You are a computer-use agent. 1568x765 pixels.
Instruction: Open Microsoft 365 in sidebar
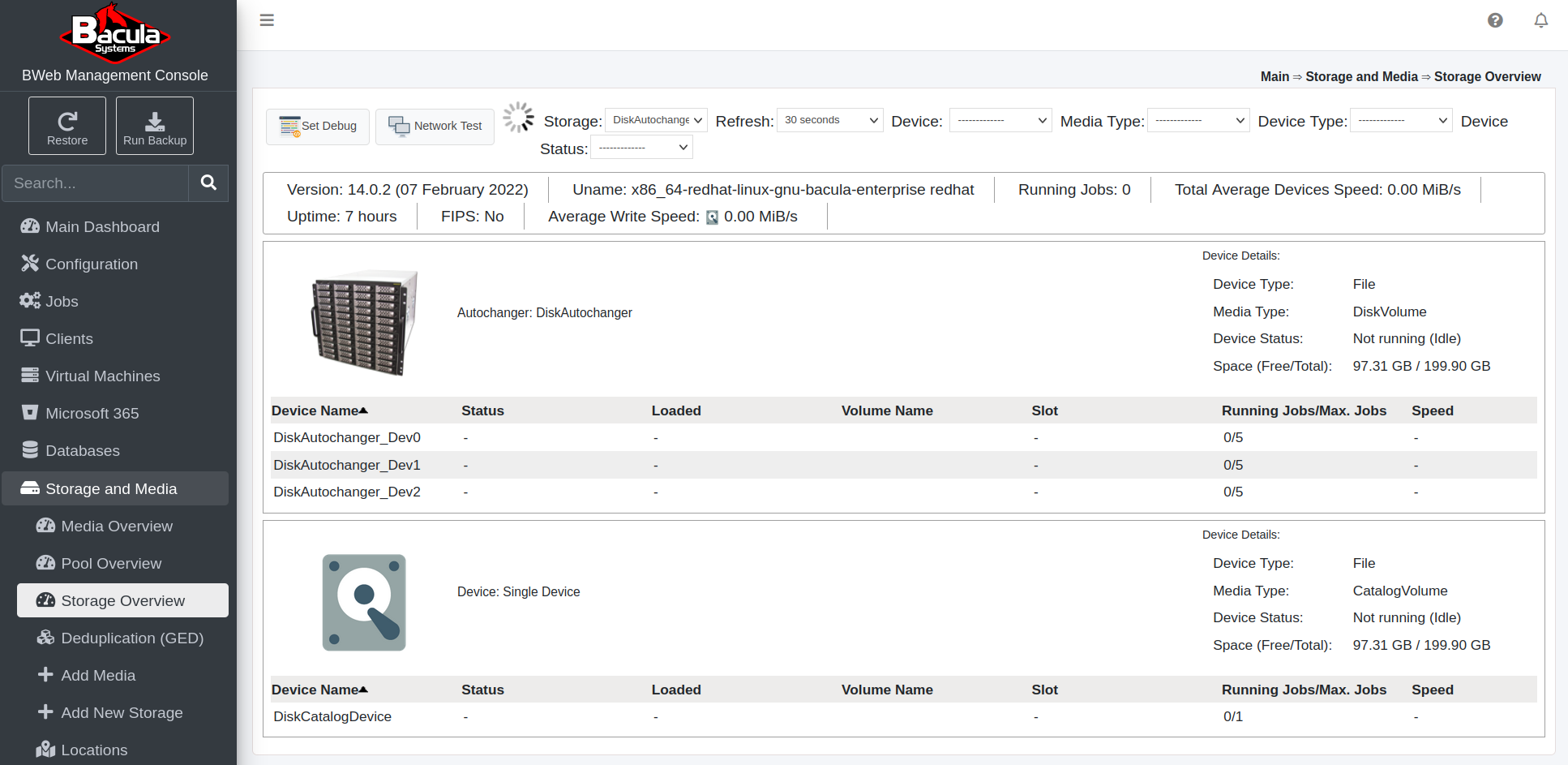[x=115, y=414]
